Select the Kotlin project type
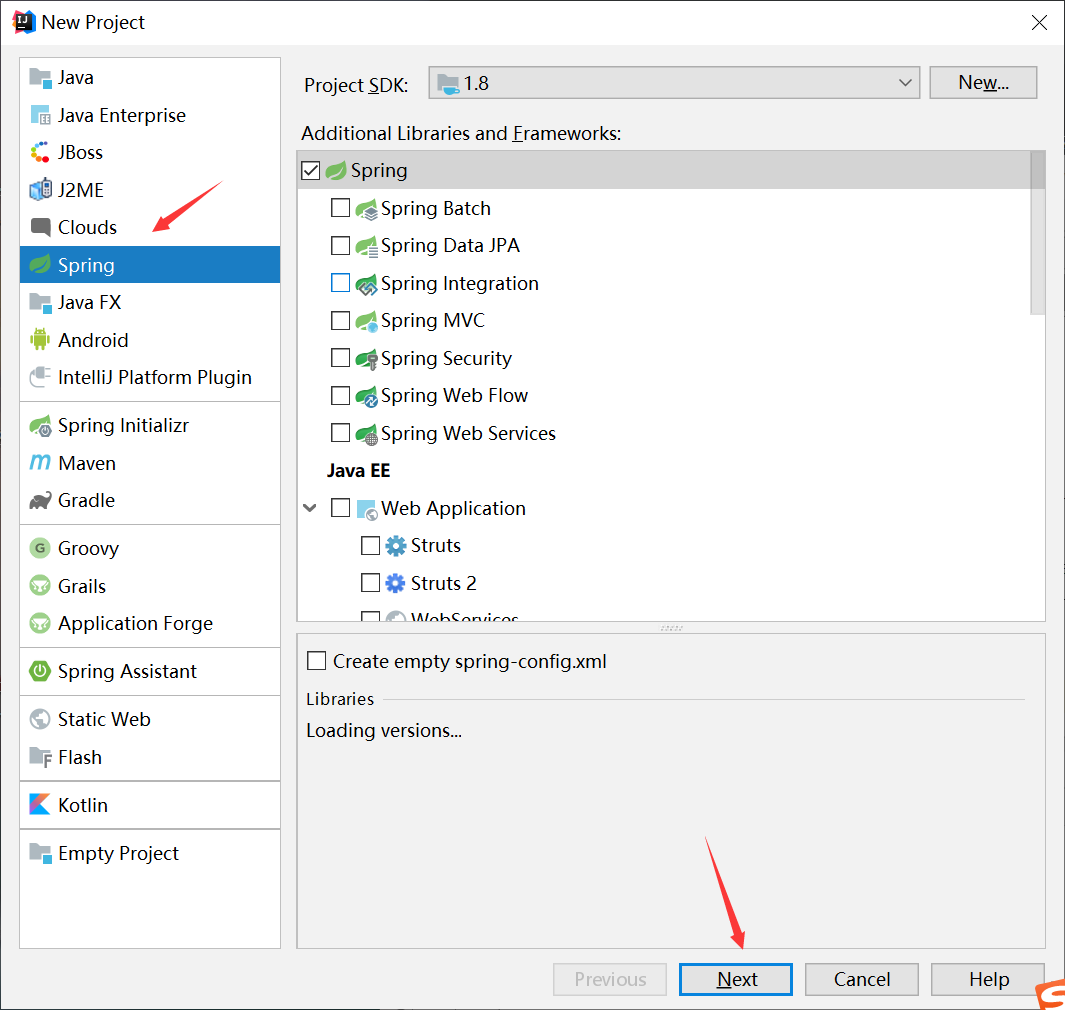The height and width of the screenshot is (1010, 1065). [x=150, y=805]
